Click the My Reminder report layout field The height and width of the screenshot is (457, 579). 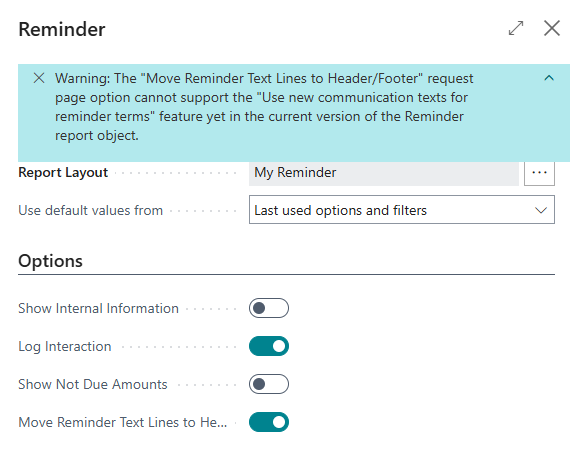384,173
